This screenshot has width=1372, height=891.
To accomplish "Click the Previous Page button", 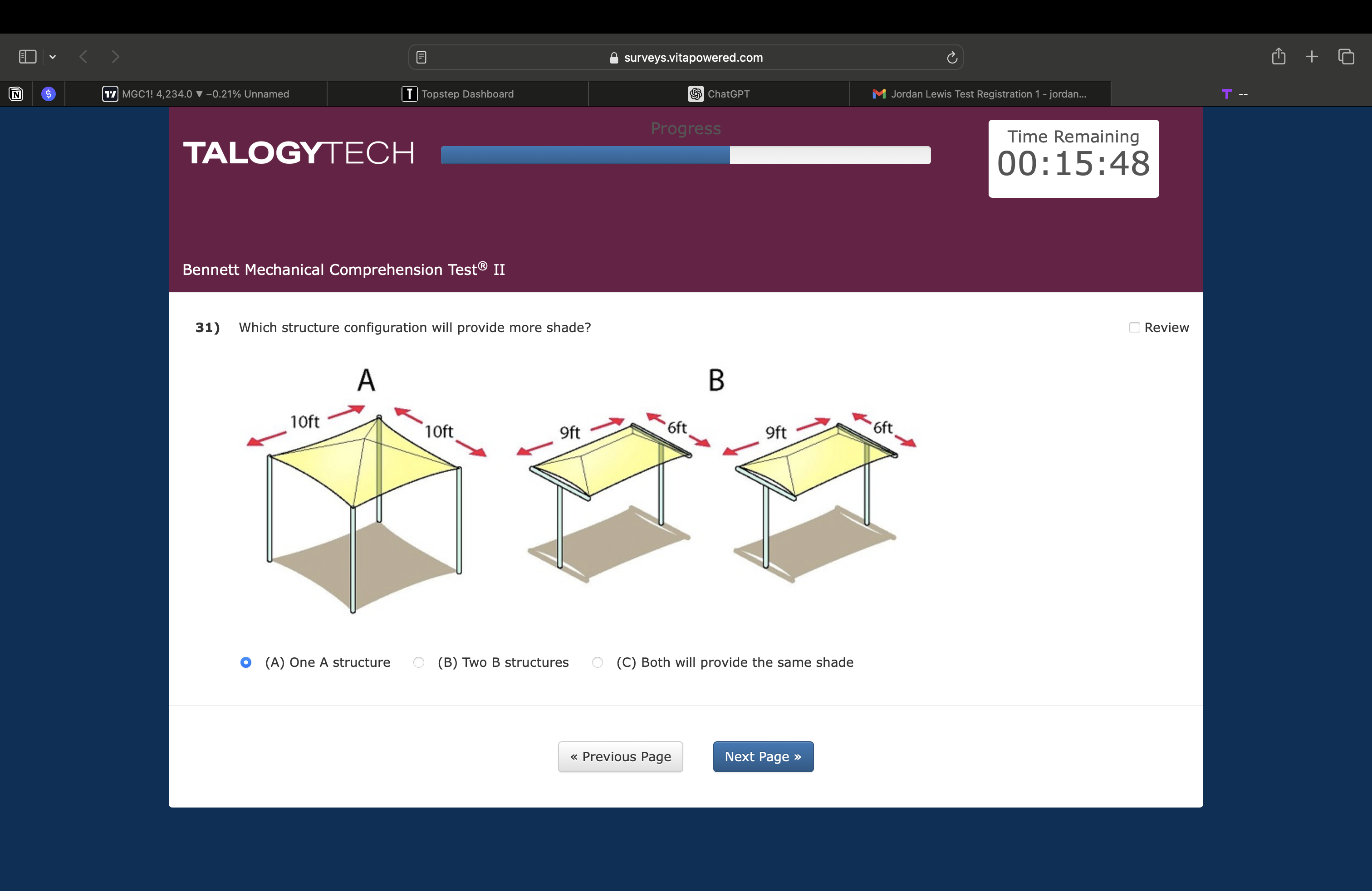I will click(x=620, y=756).
